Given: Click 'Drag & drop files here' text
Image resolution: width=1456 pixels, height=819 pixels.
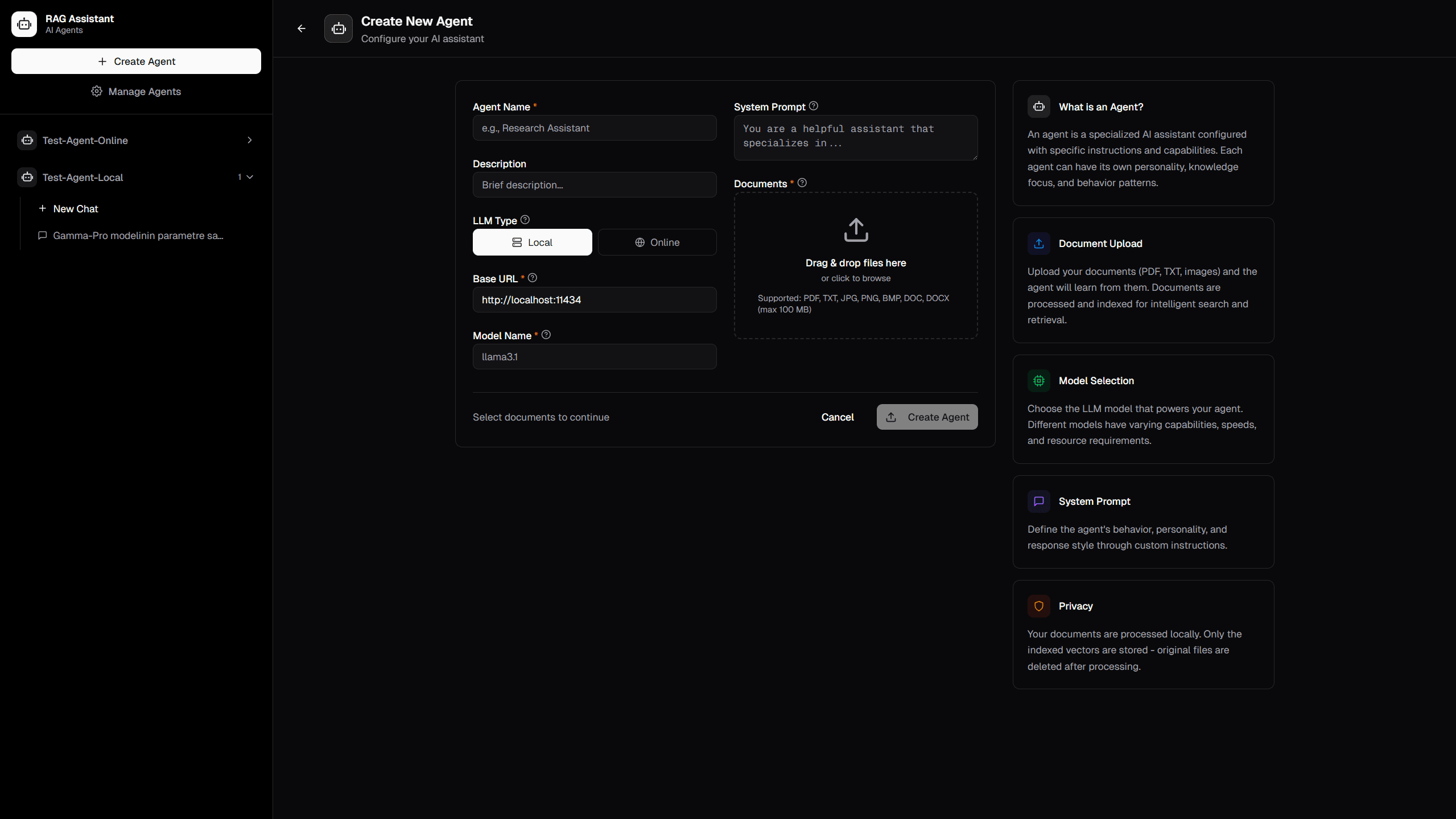Looking at the screenshot, I should coord(856,263).
